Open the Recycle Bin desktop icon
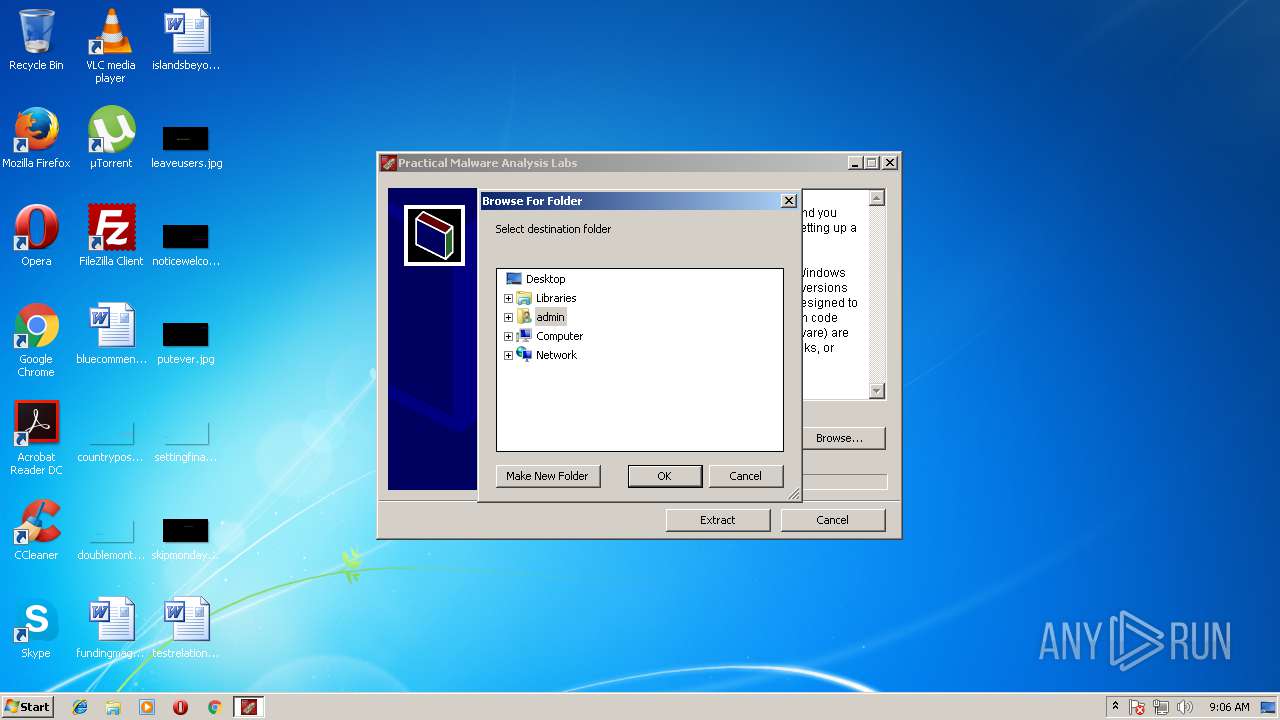 click(x=36, y=40)
